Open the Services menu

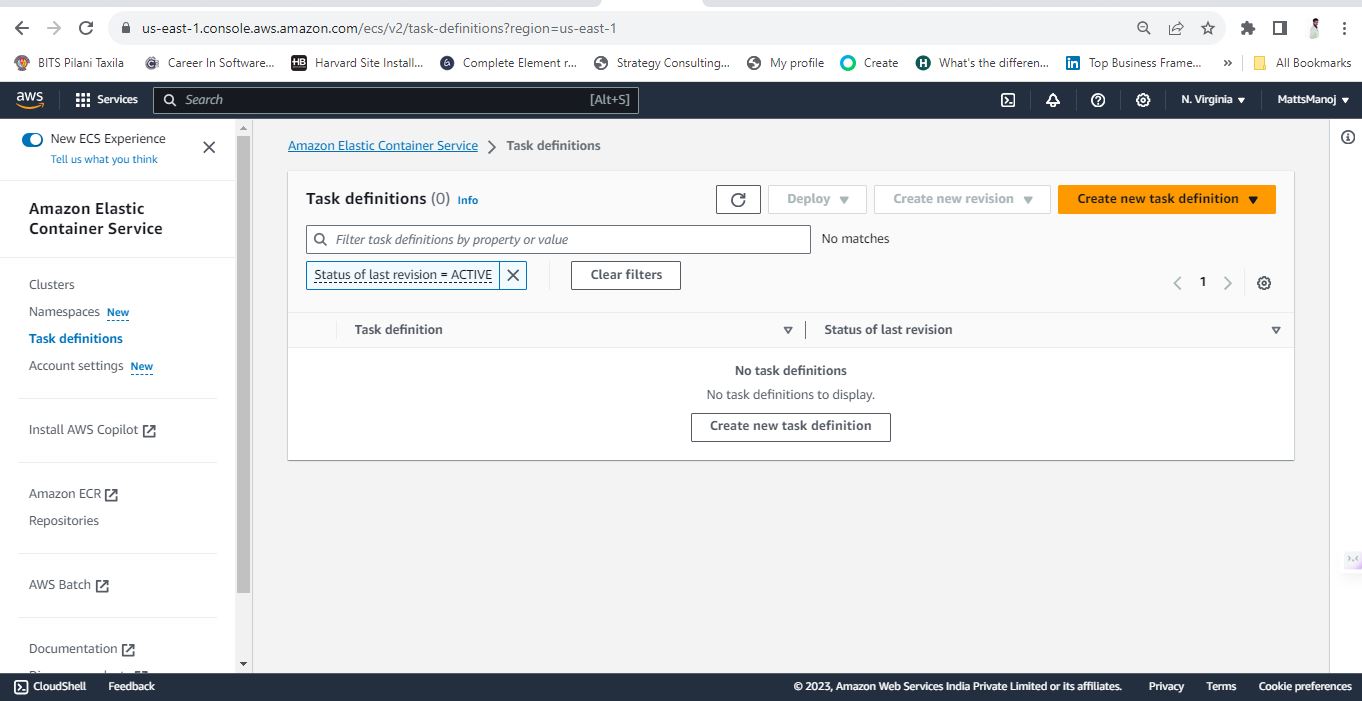click(x=106, y=100)
